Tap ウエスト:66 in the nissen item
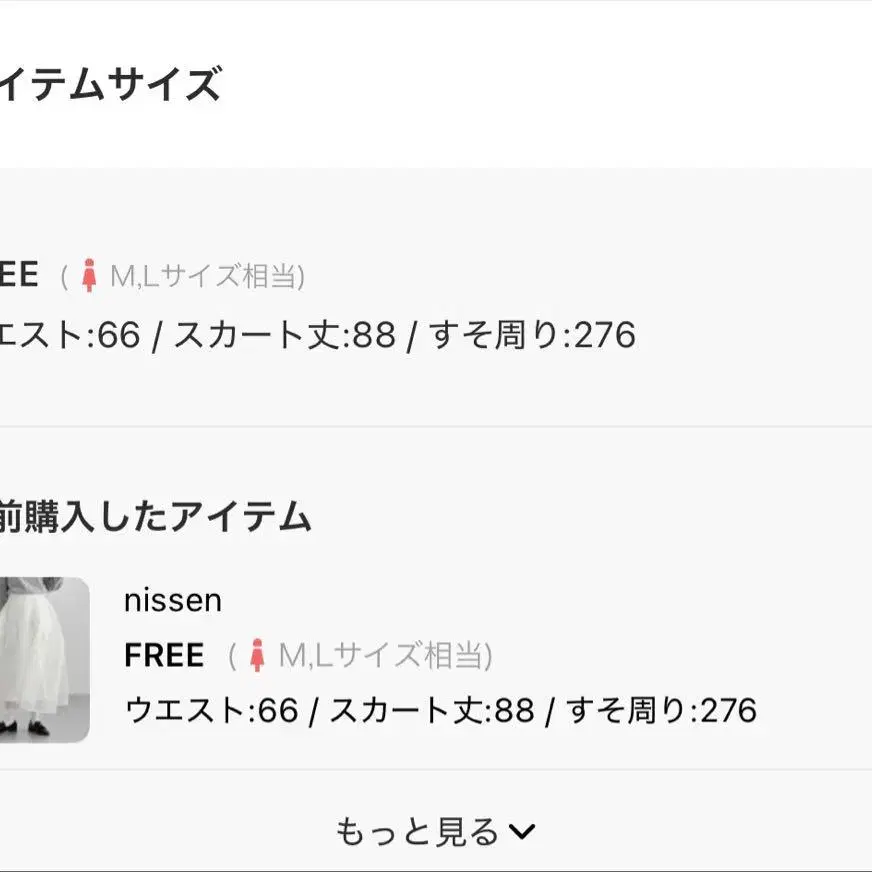 coord(211,710)
